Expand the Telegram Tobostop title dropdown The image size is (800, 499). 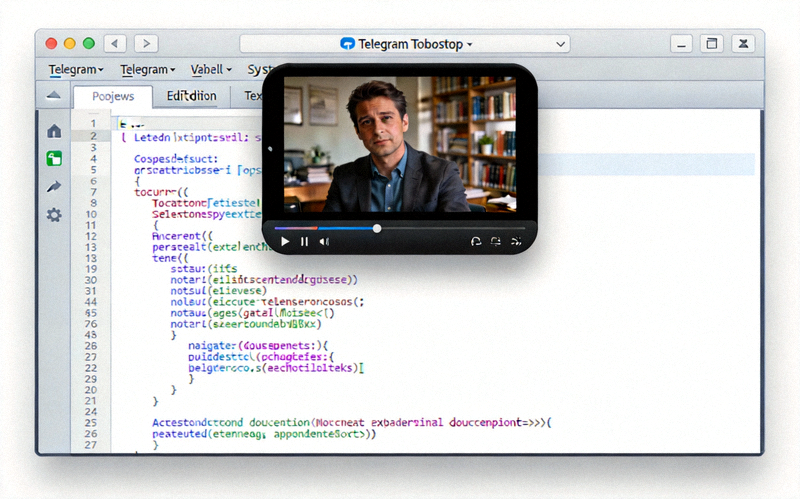(x=405, y=44)
